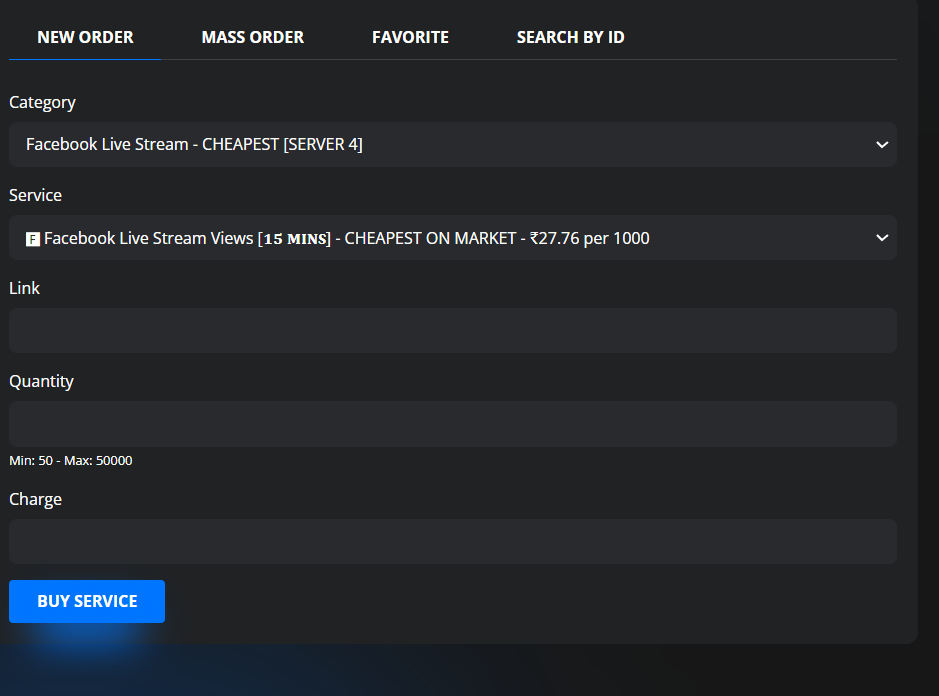939x696 pixels.
Task: Switch to the NEW ORDER tab
Action: pos(85,37)
